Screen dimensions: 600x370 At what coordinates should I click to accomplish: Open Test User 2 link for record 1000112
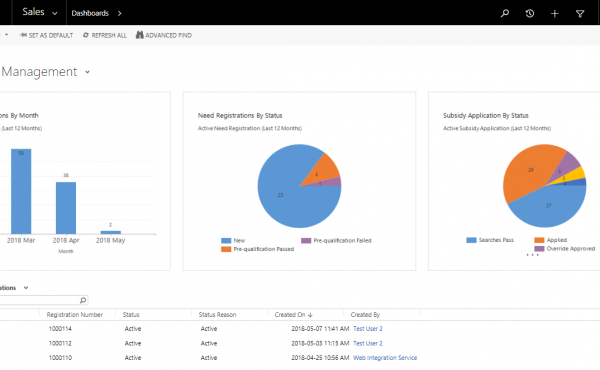(x=368, y=343)
